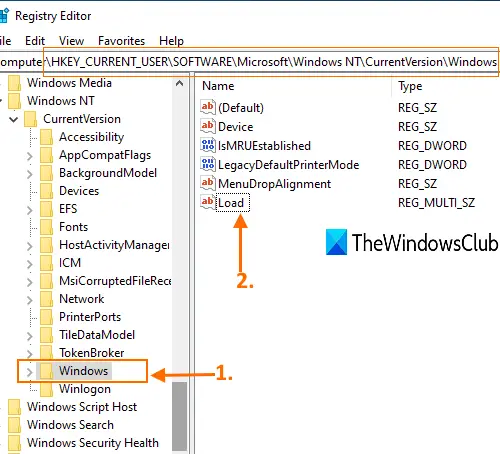Select the MenuDropAlignment value name

pos(274,184)
